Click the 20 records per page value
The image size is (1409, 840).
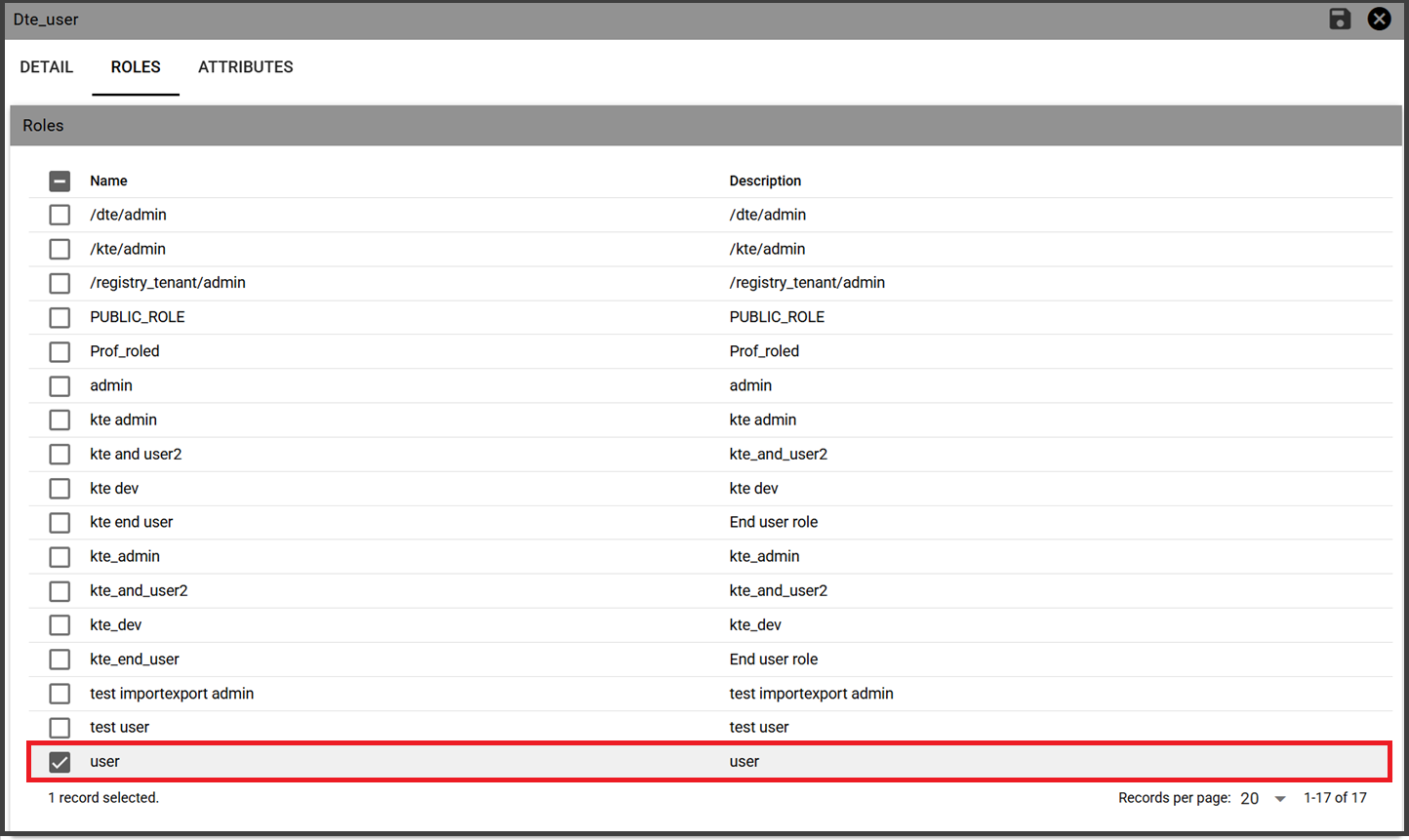(x=1249, y=798)
